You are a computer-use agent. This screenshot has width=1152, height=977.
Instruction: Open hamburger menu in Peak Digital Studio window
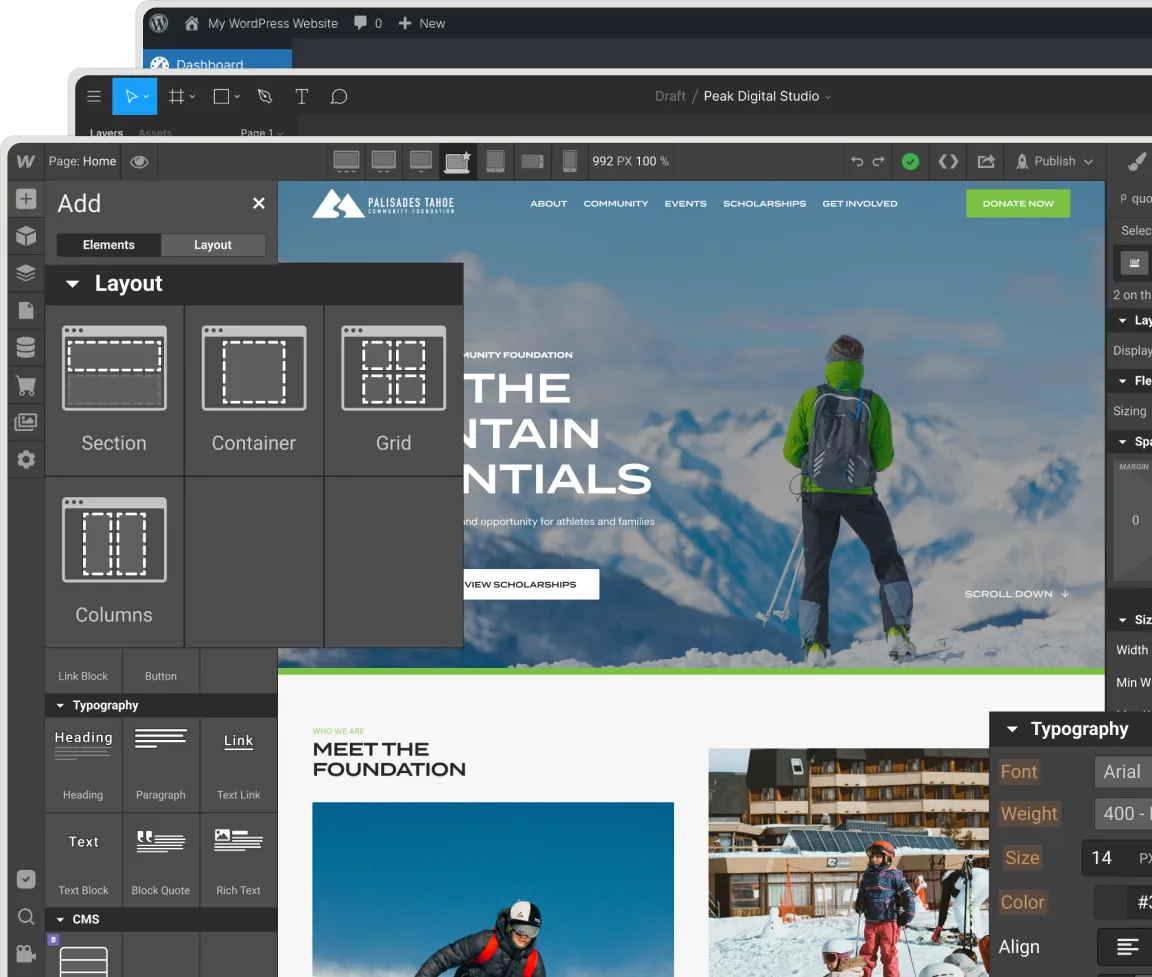click(94, 96)
